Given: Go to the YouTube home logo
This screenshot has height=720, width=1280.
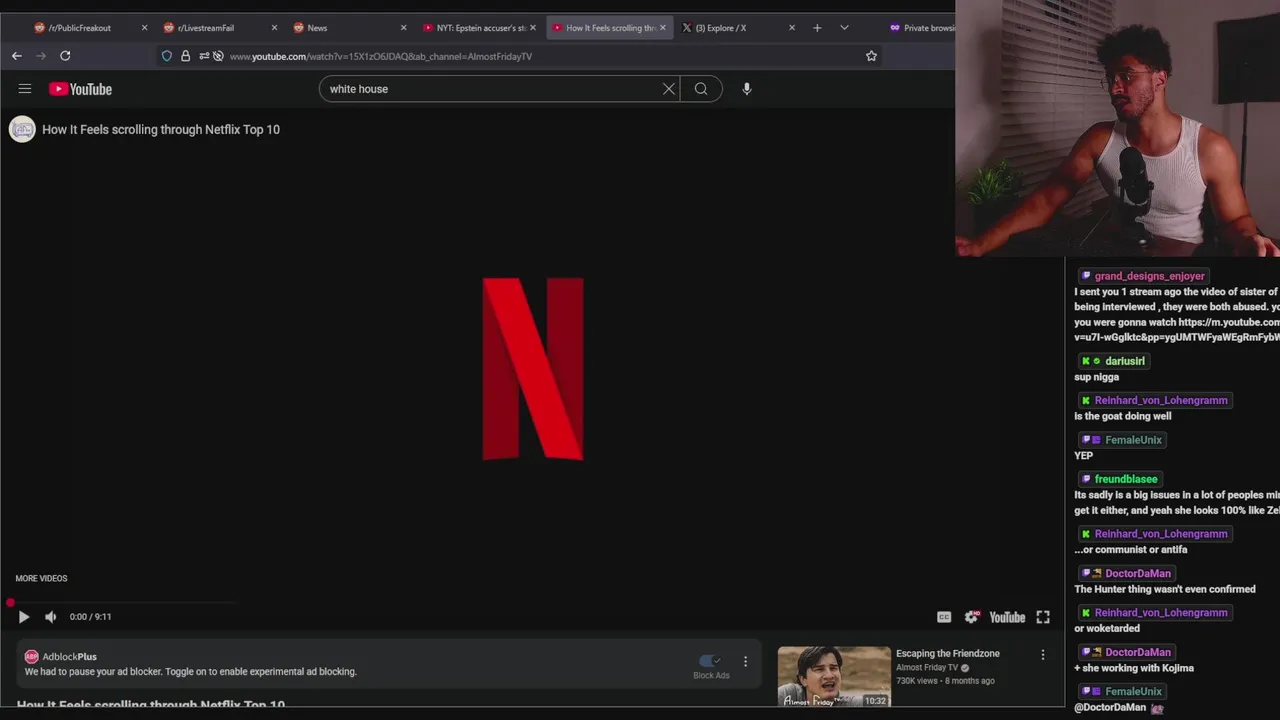Looking at the screenshot, I should (80, 89).
